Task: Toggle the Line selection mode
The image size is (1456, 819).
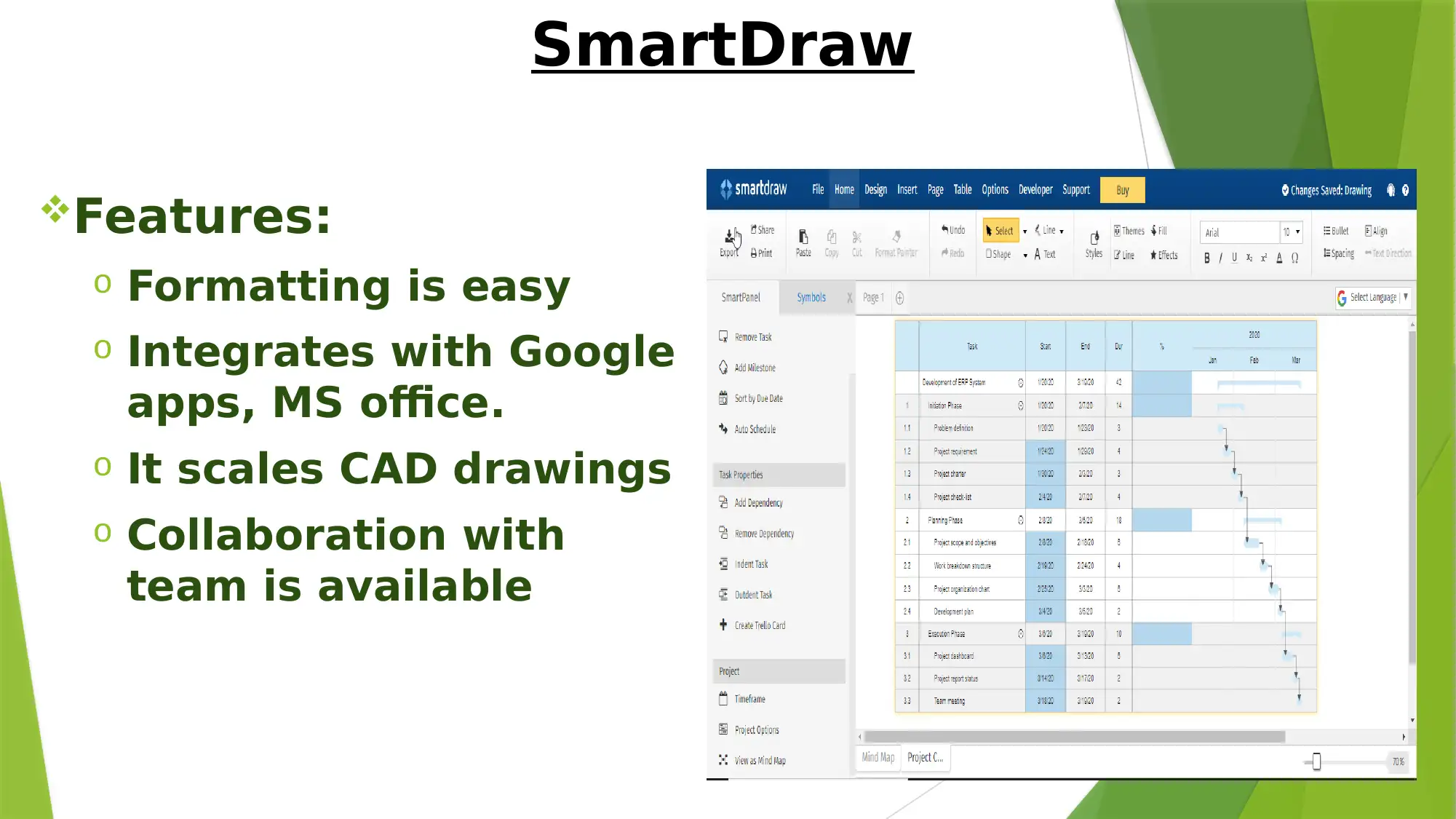Action: (x=1046, y=231)
